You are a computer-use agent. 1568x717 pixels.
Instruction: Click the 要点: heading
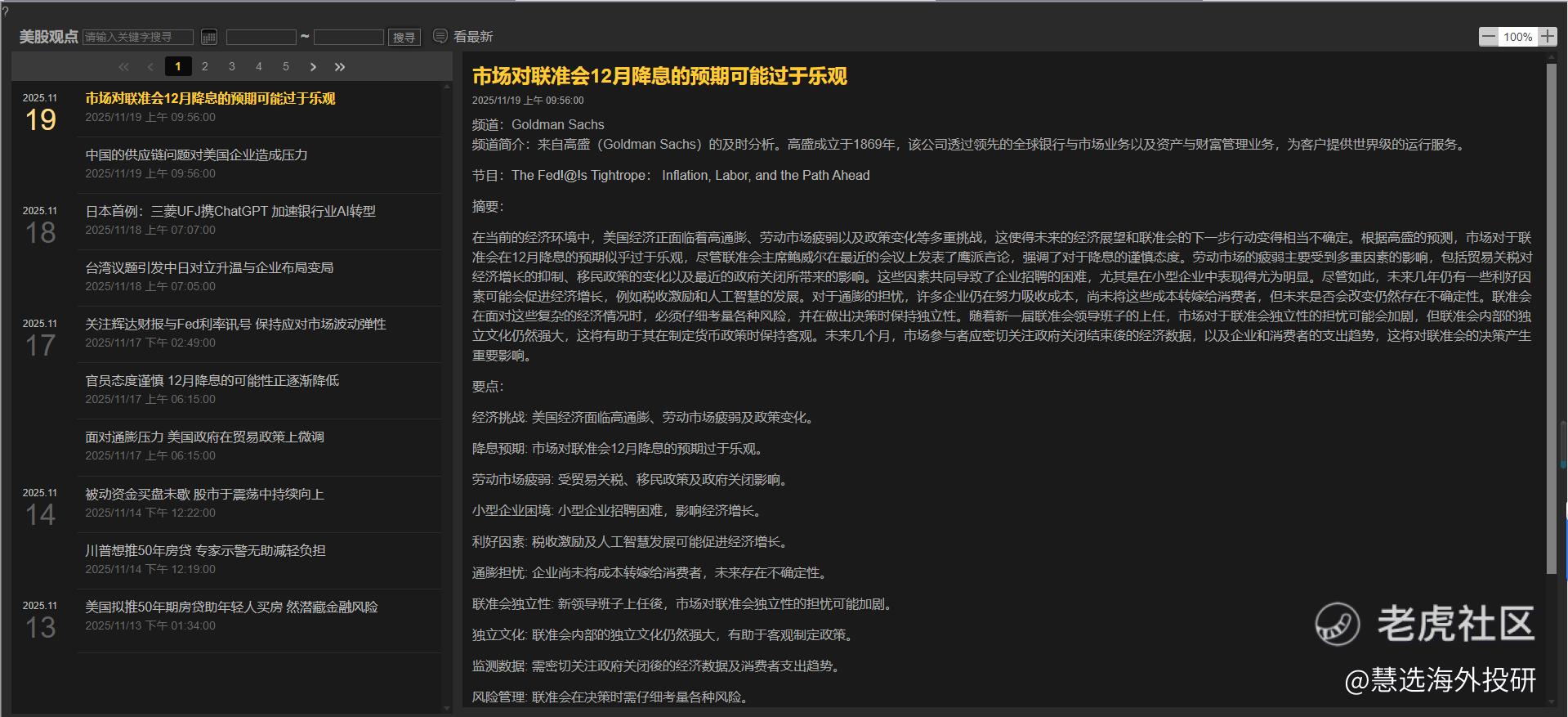coord(488,386)
